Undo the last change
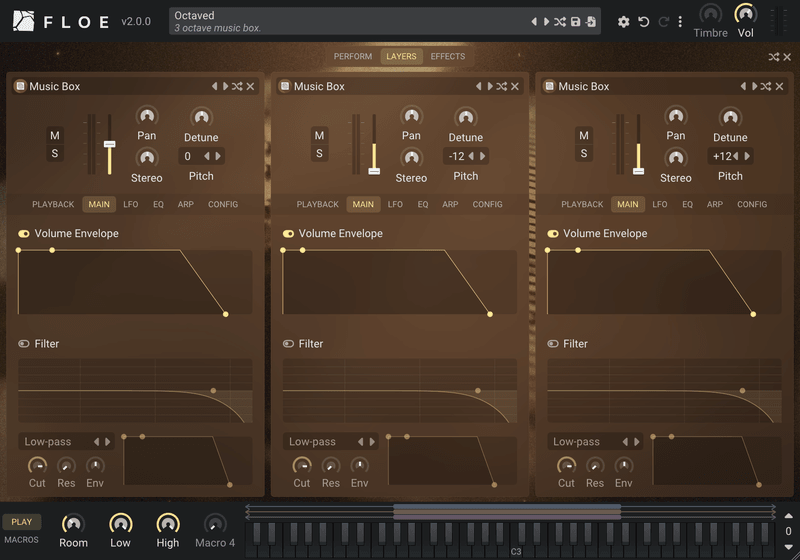This screenshot has height=560, width=800. point(643,21)
